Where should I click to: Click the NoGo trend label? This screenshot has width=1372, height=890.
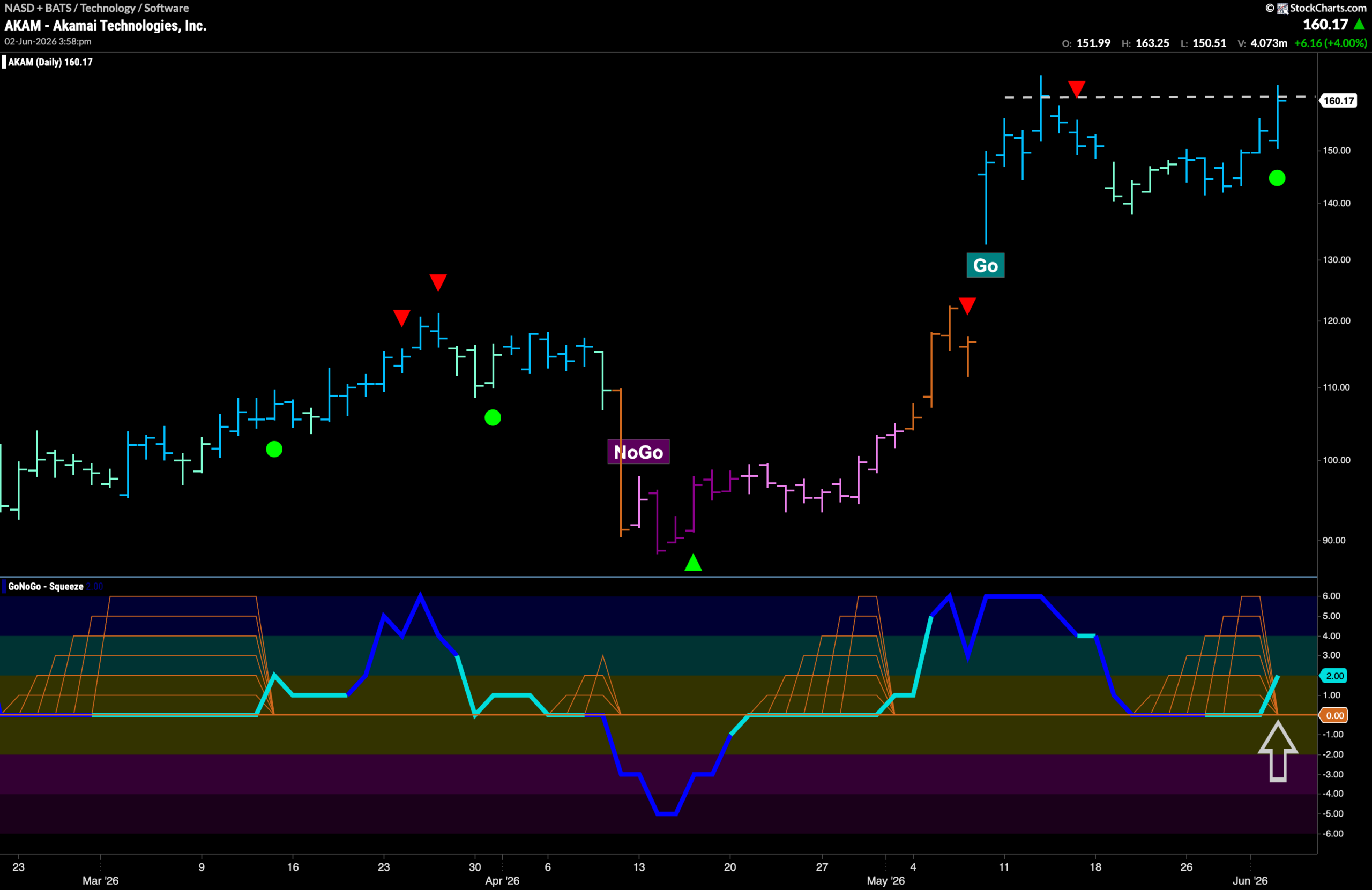(638, 452)
